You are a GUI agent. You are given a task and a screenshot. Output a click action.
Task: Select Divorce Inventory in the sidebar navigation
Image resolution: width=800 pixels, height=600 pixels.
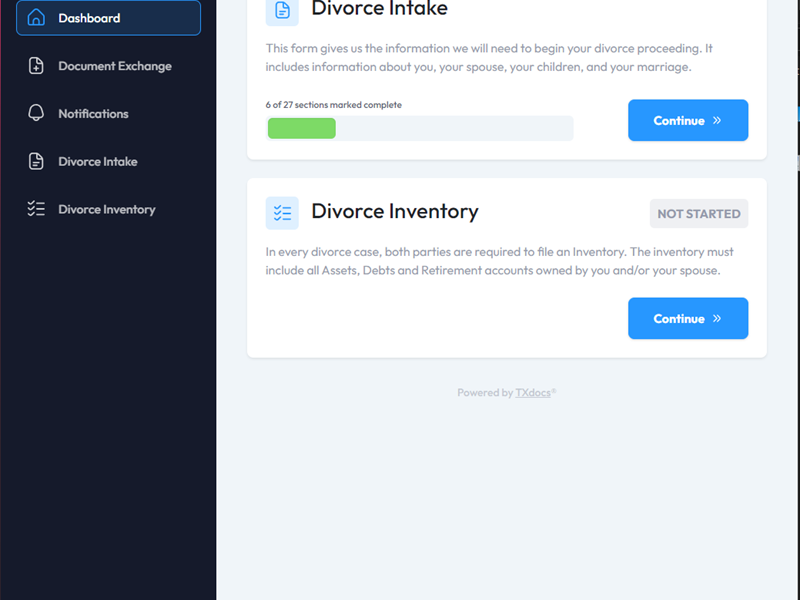[107, 210]
